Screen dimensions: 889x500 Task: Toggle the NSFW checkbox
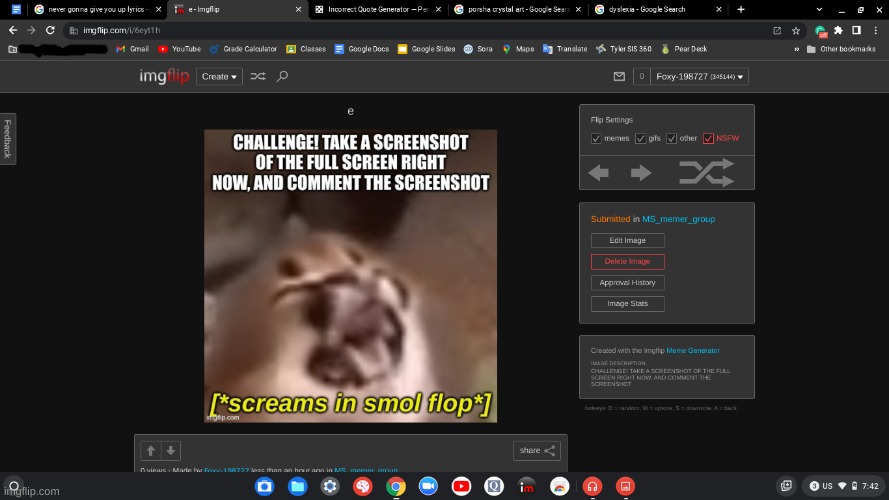(x=708, y=138)
